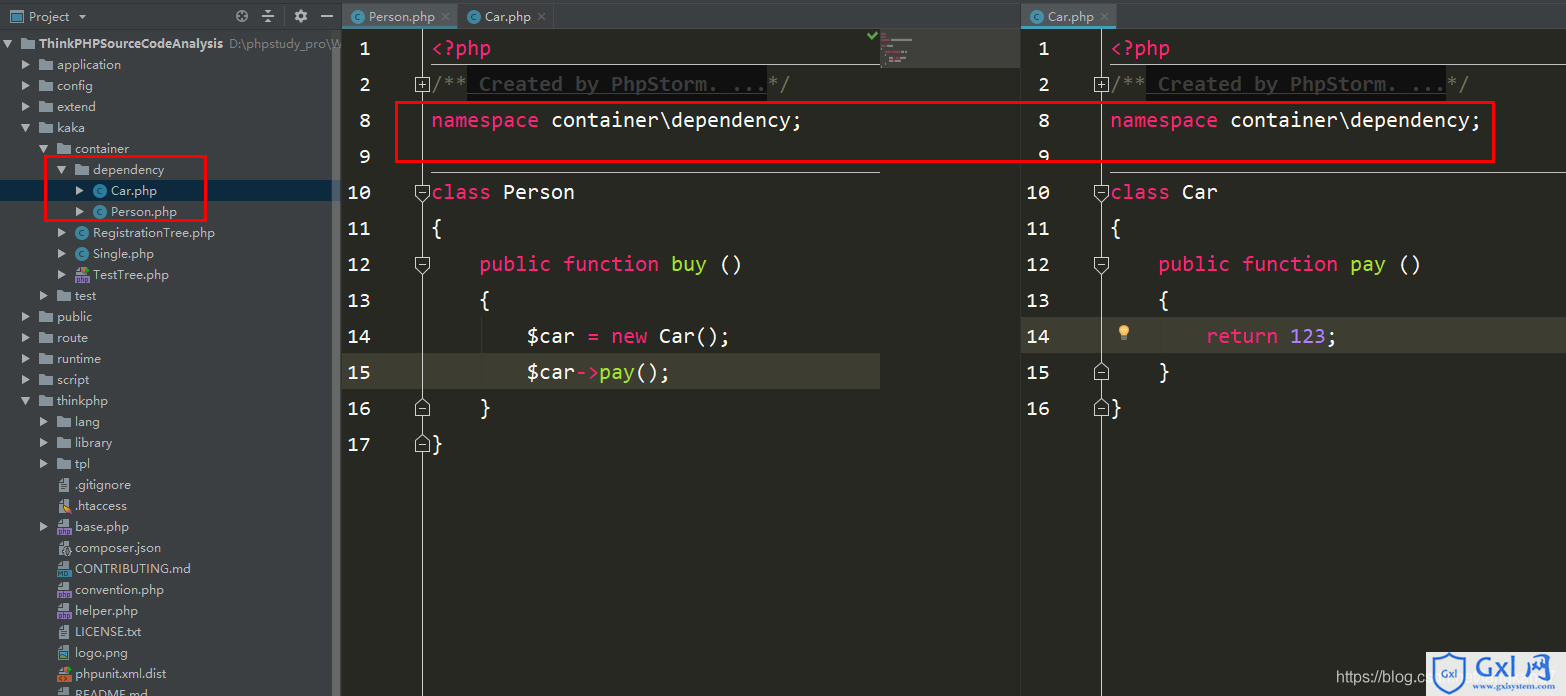The image size is (1566, 696).
Task: Locate the opened file in Project tree
Action: [x=242, y=16]
